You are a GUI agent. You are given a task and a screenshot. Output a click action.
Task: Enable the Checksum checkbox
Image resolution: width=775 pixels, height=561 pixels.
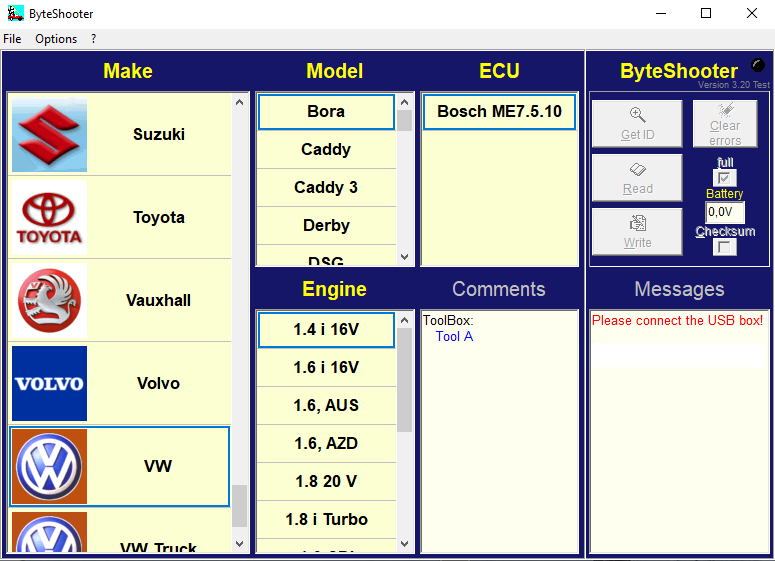725,247
